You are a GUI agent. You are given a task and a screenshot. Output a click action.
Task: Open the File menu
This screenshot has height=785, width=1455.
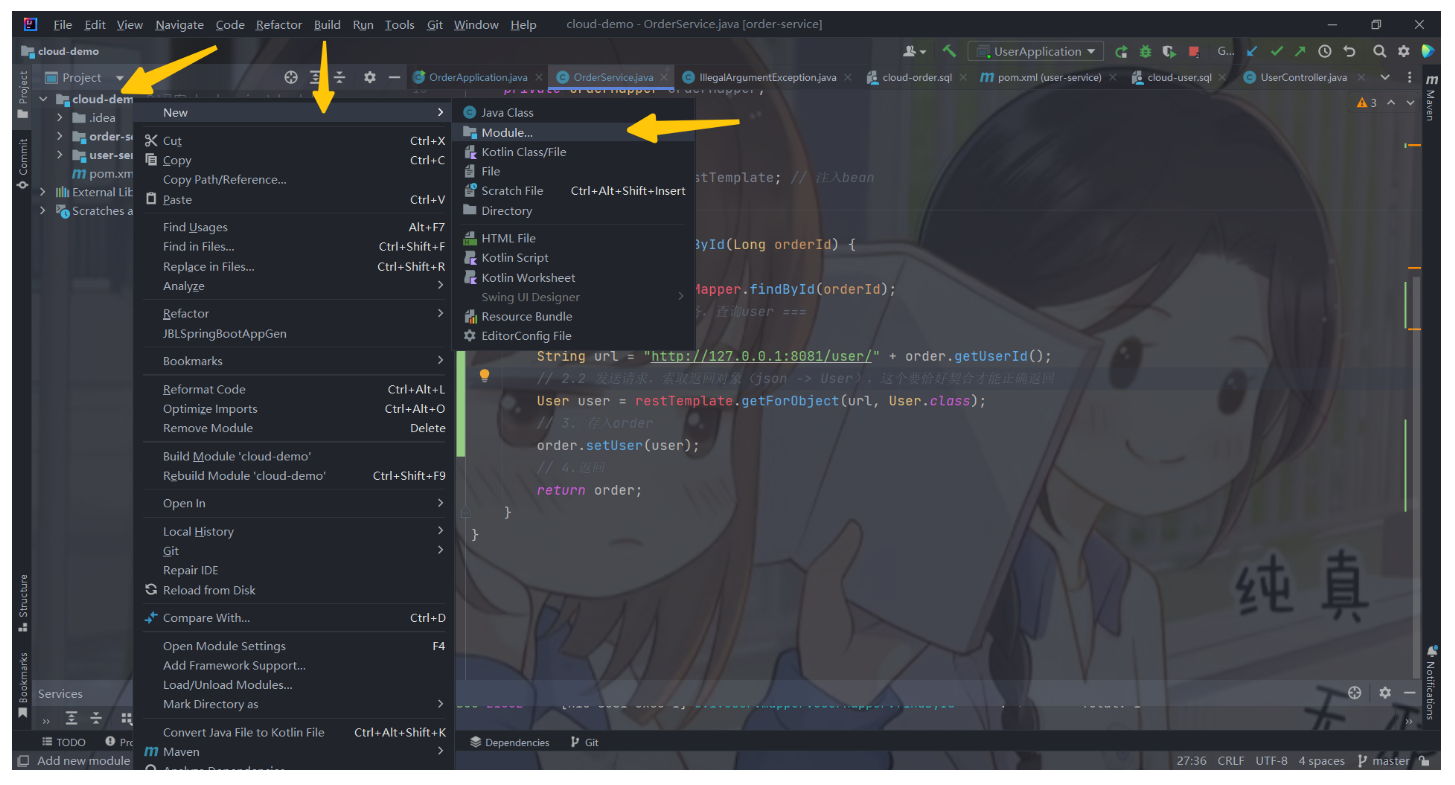[62, 25]
